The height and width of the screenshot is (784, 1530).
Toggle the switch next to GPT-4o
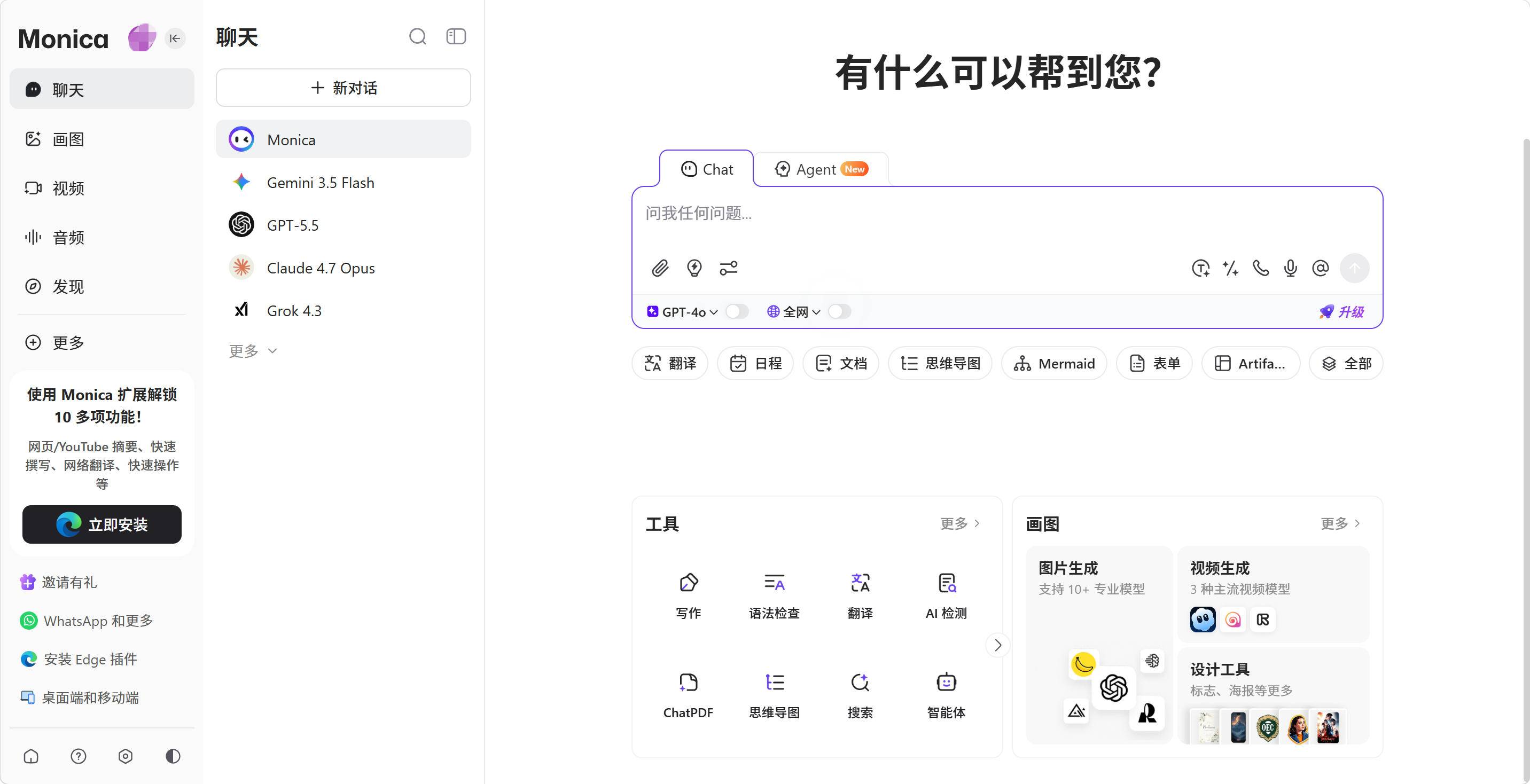(x=737, y=312)
